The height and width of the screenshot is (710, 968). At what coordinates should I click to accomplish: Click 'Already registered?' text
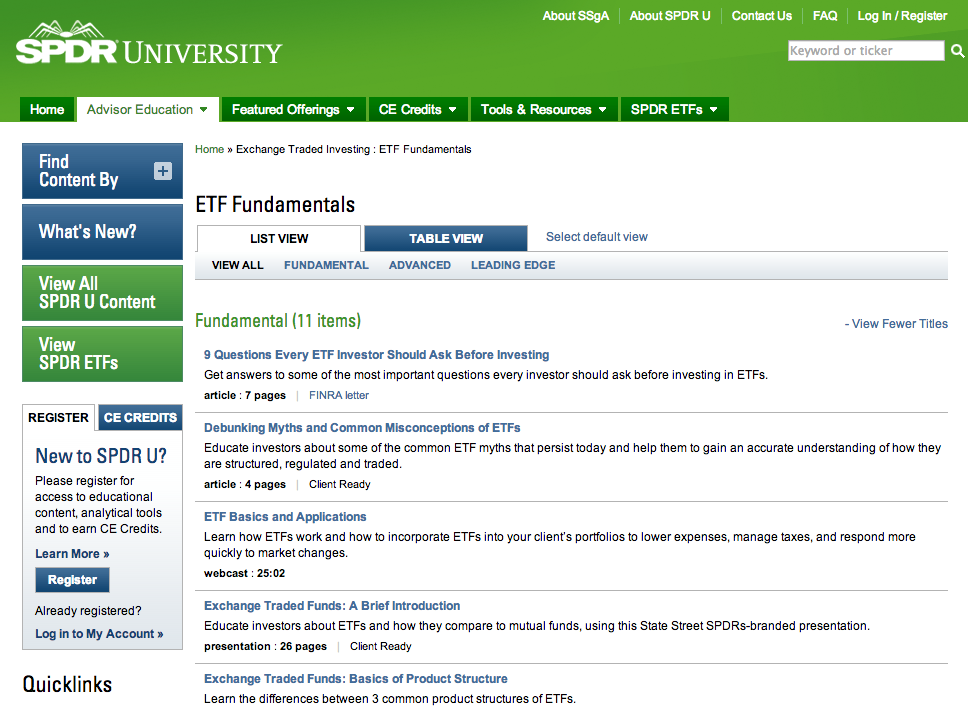coord(88,611)
